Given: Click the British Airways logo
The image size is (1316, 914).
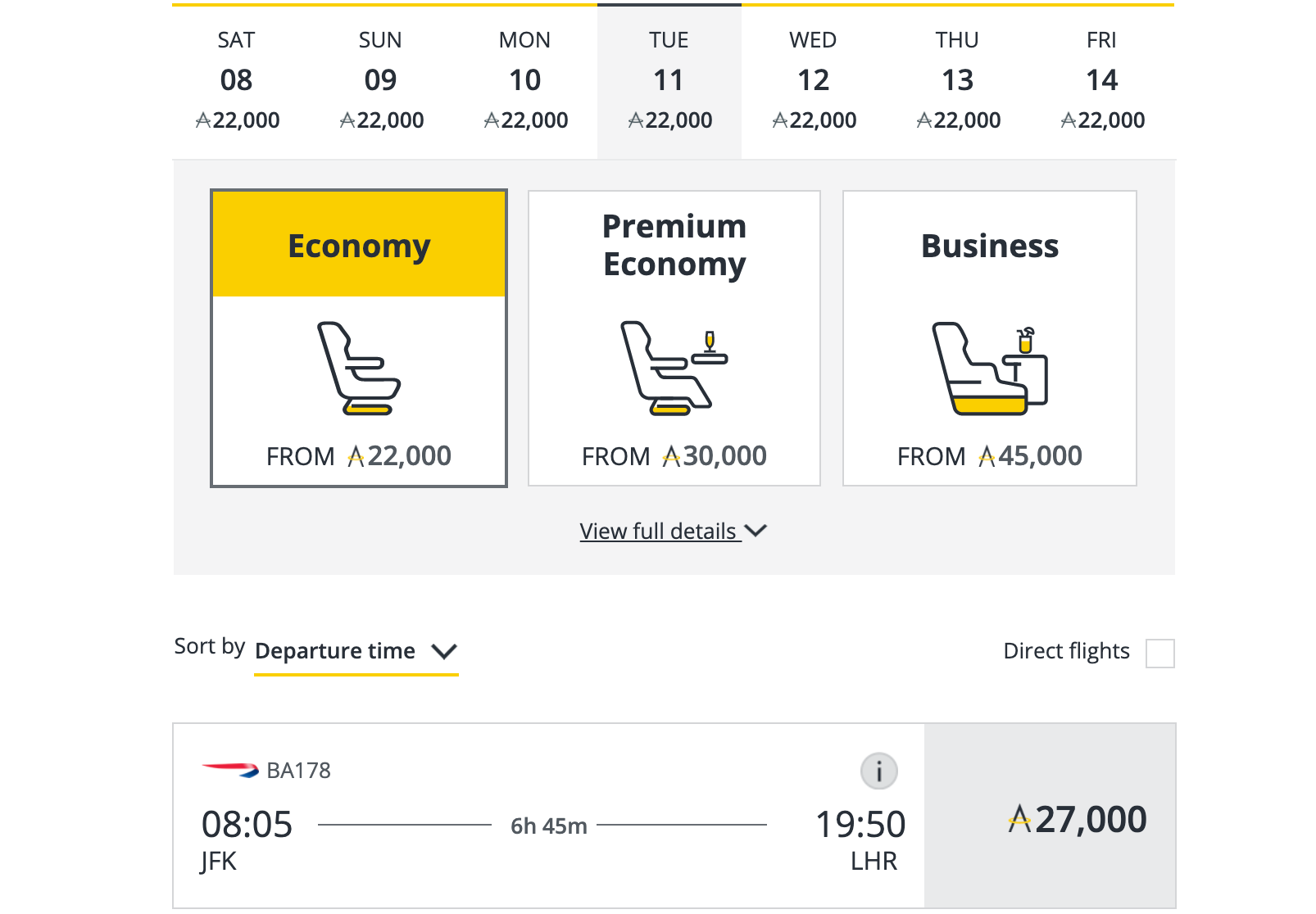Looking at the screenshot, I should tap(230, 770).
